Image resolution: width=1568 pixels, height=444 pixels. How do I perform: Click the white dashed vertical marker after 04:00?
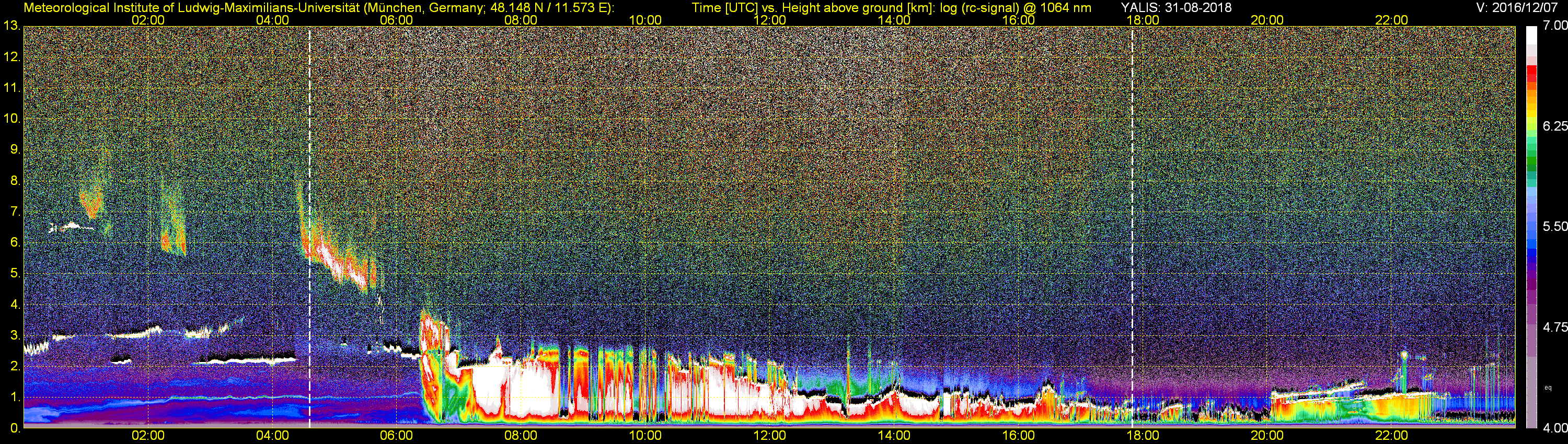[310, 227]
